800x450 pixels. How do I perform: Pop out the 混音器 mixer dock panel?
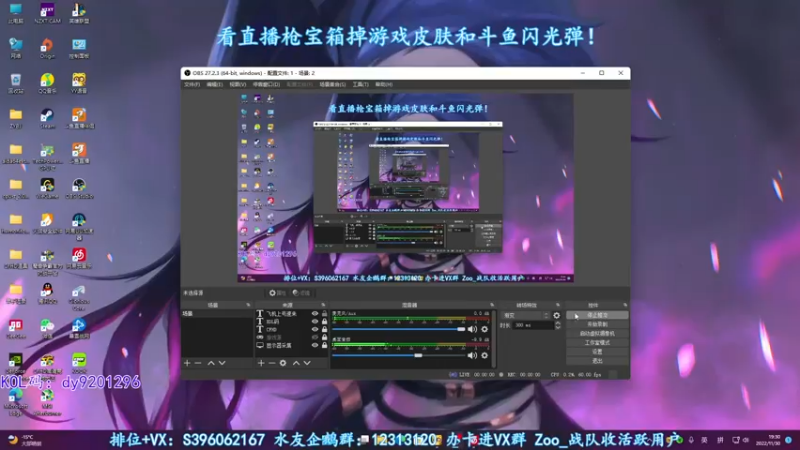click(x=492, y=305)
